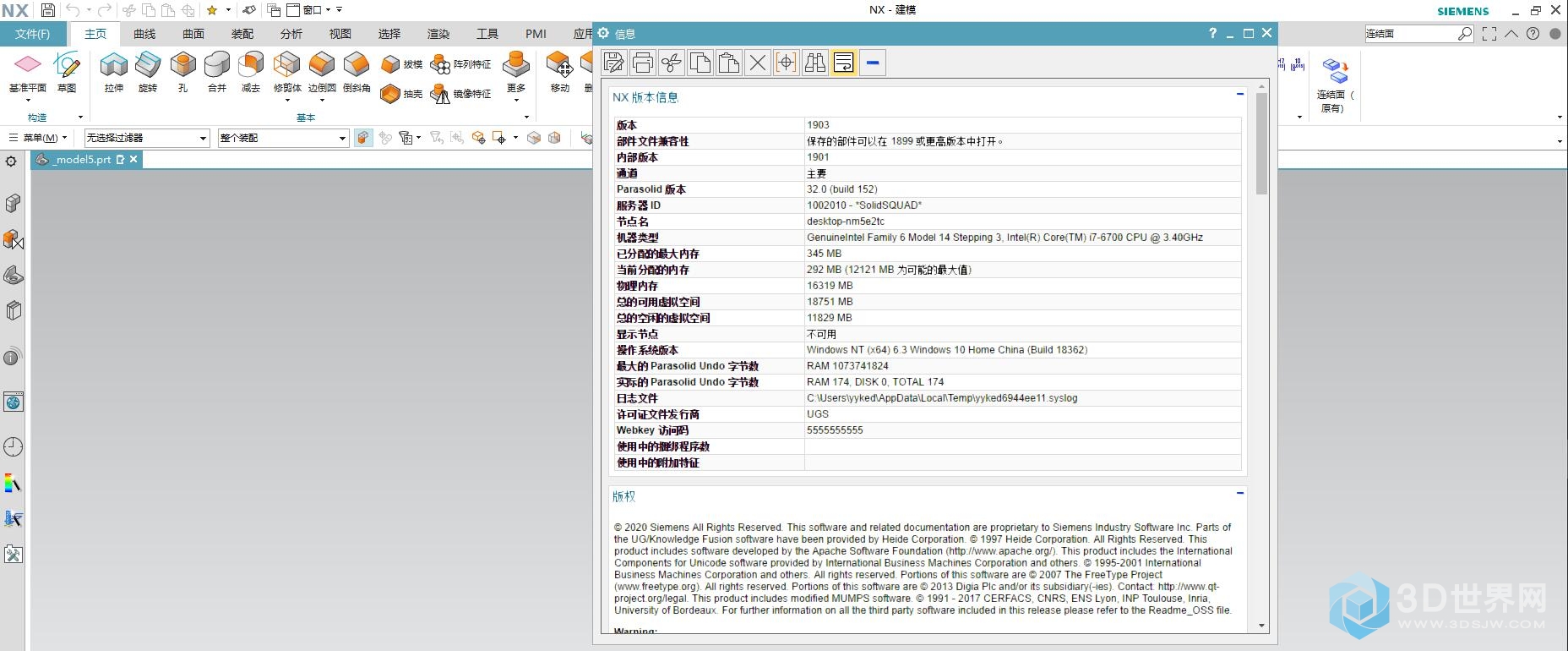Select the 边倒圆 edge blend tool
The height and width of the screenshot is (651, 1568).
[x=322, y=73]
